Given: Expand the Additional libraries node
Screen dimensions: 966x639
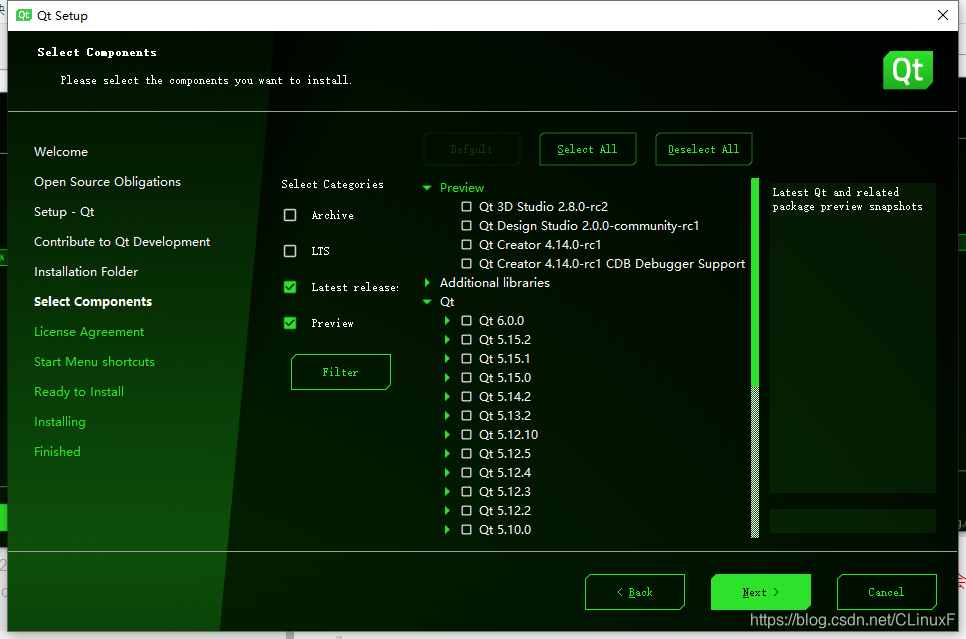Looking at the screenshot, I should pos(427,282).
